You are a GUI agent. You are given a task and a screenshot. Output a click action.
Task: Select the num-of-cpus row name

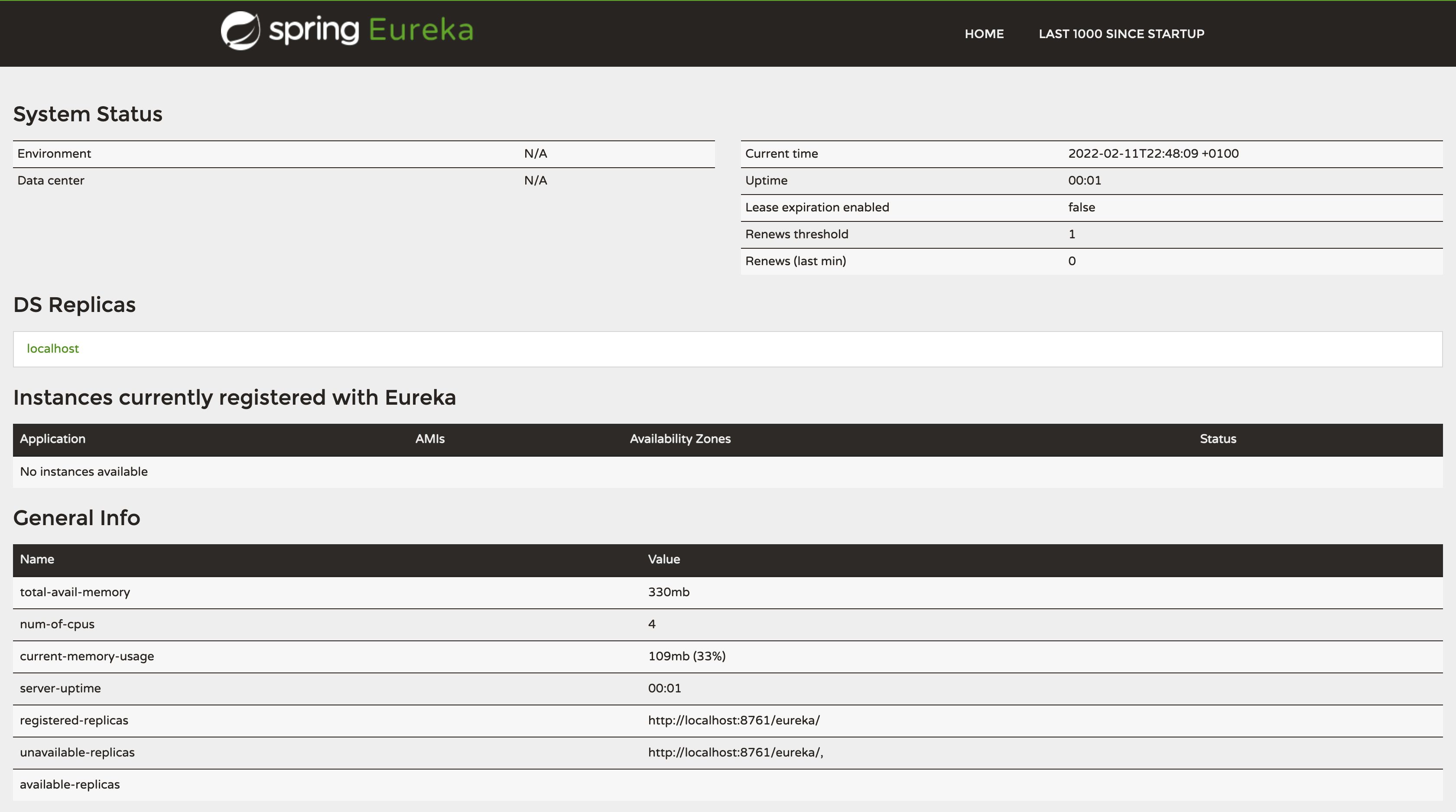coord(57,624)
